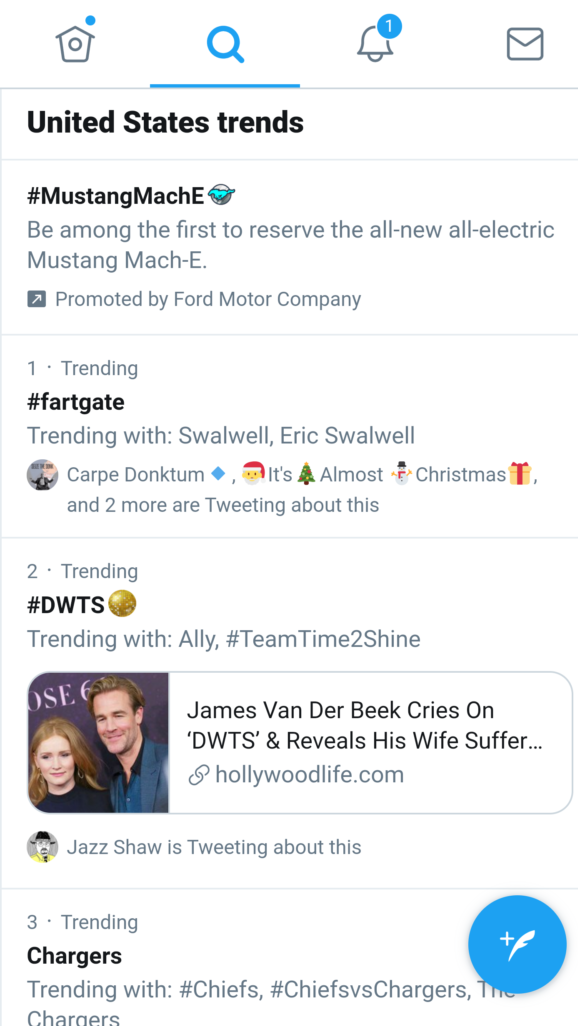Image resolution: width=578 pixels, height=1026 pixels.
Task: Open the #fartgate trending hashtag
Action: click(75, 401)
